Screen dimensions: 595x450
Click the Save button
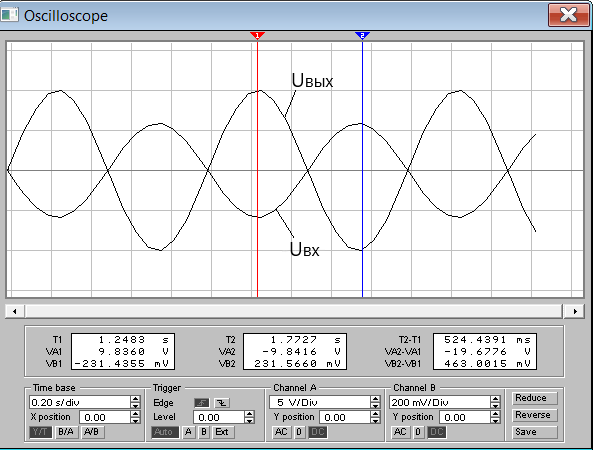(535, 432)
